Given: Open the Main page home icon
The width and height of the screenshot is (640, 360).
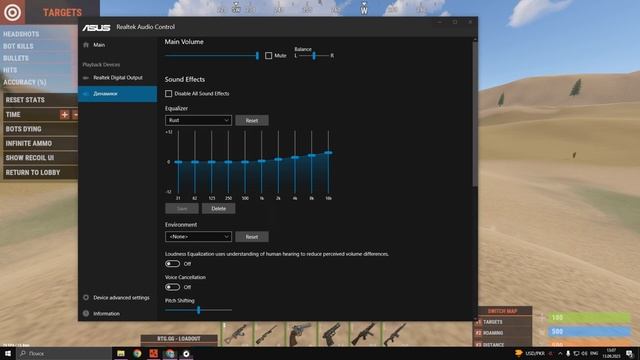Looking at the screenshot, I should coord(86,45).
